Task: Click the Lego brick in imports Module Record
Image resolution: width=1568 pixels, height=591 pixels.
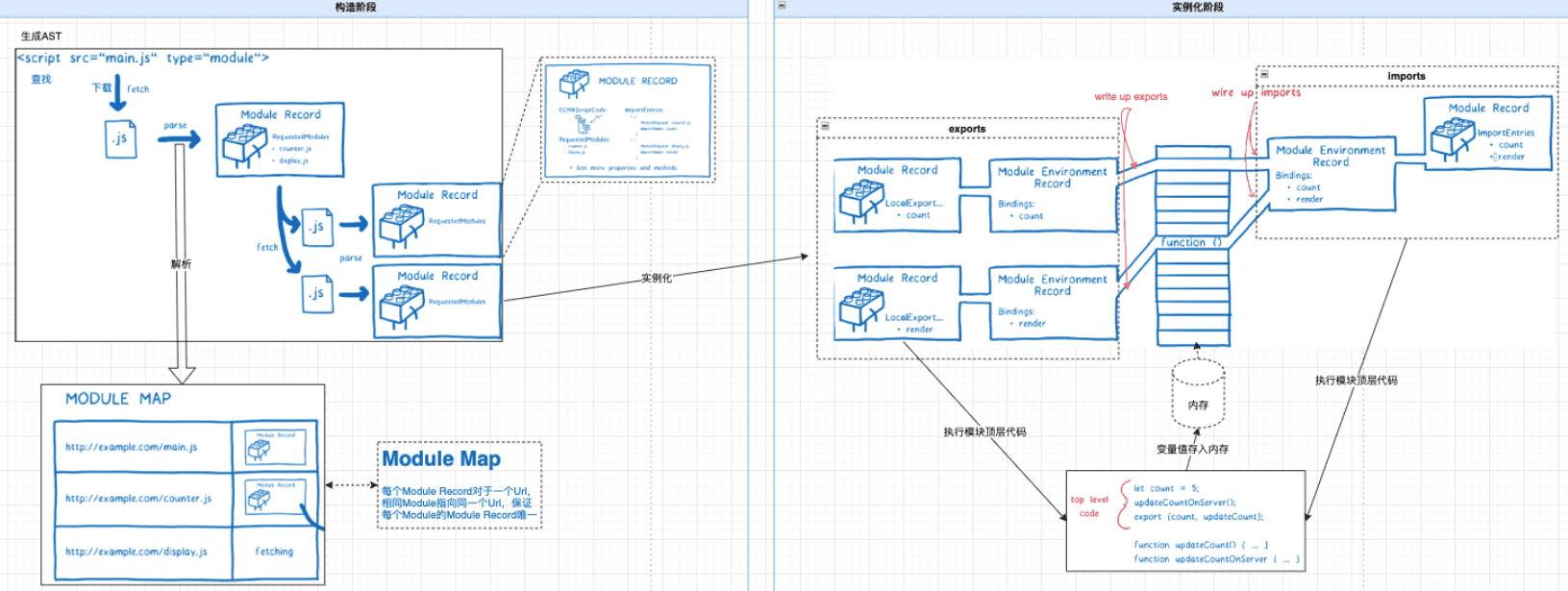Action: point(1451,138)
